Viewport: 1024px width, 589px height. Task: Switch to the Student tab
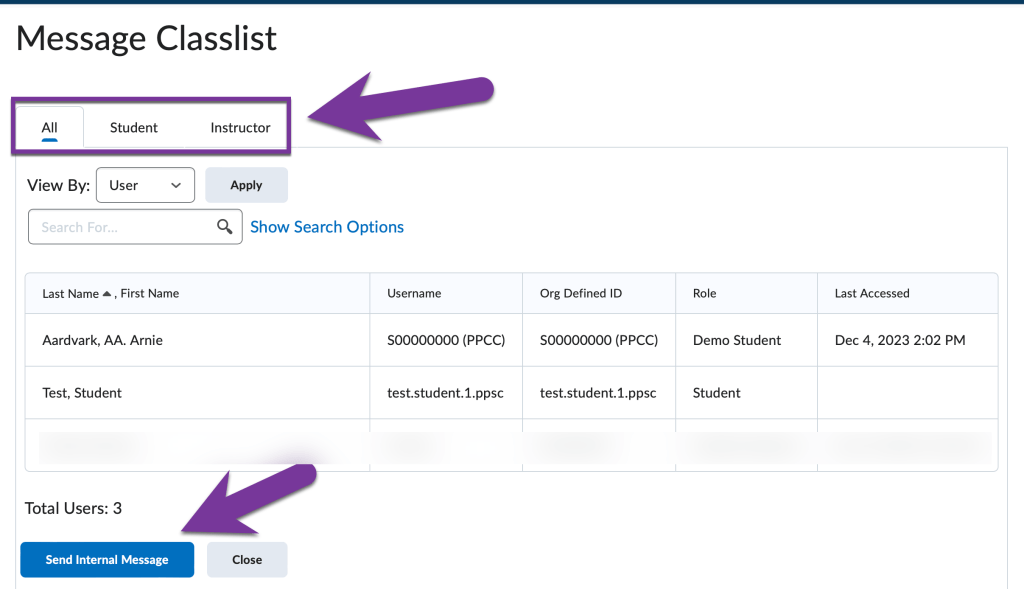click(x=133, y=127)
